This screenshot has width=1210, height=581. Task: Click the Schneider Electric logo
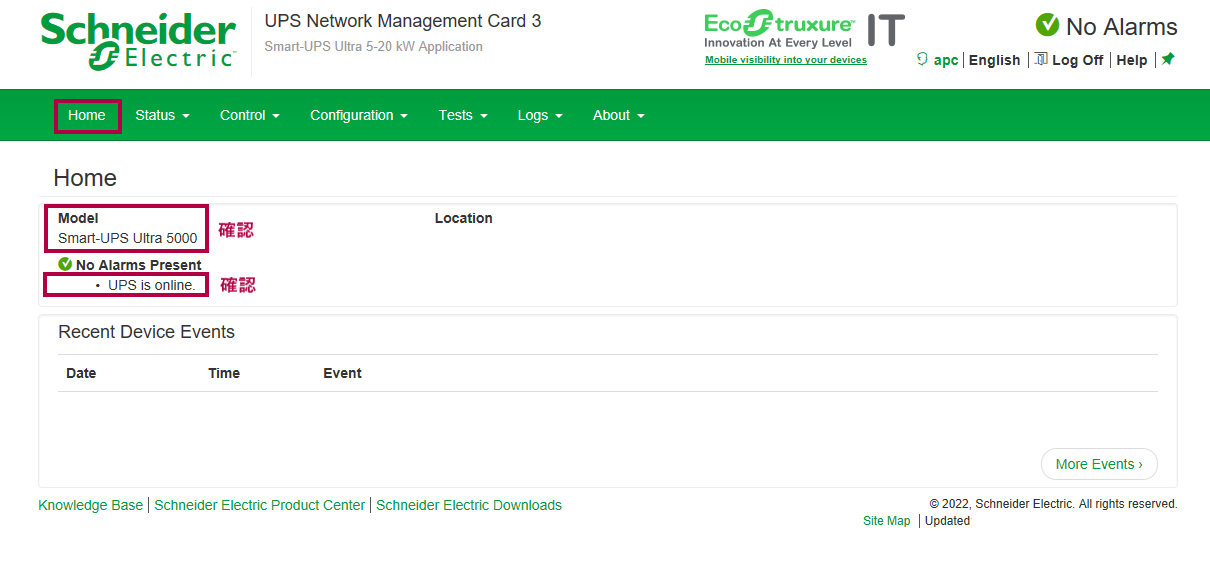pyautogui.click(x=138, y=41)
